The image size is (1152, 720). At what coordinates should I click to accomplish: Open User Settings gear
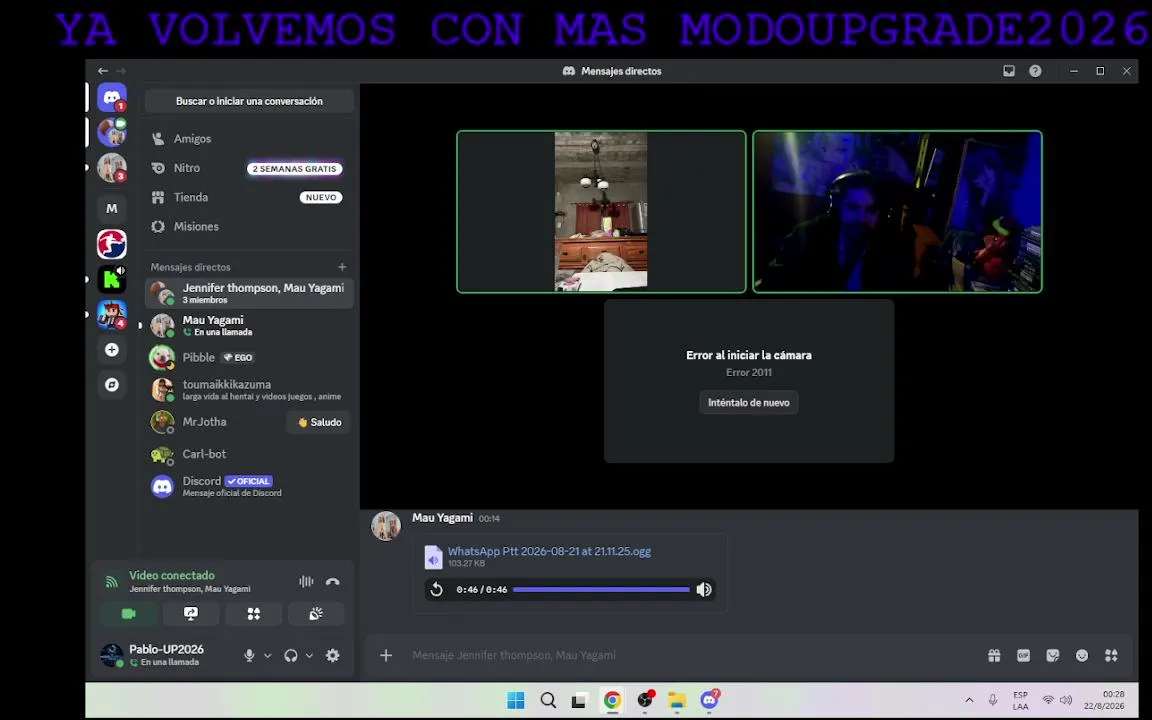pyautogui.click(x=333, y=655)
